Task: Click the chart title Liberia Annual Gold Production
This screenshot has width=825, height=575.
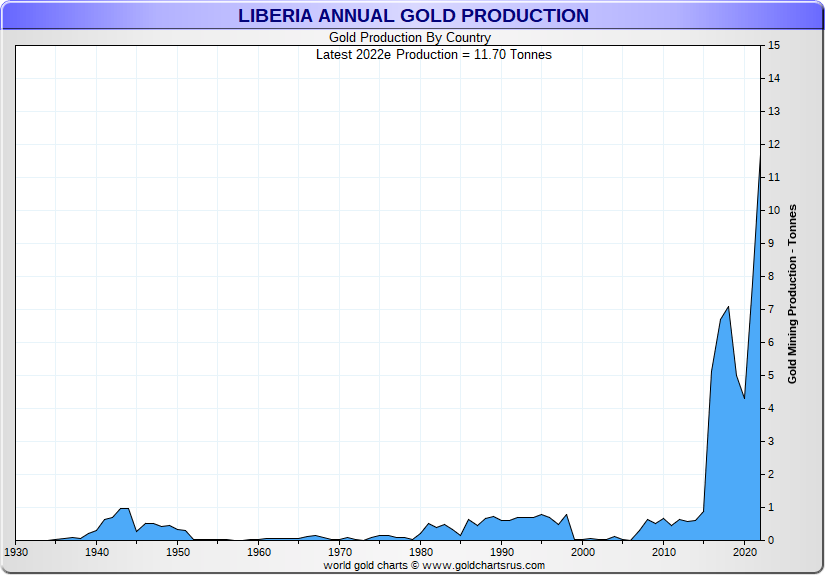Action: click(413, 16)
